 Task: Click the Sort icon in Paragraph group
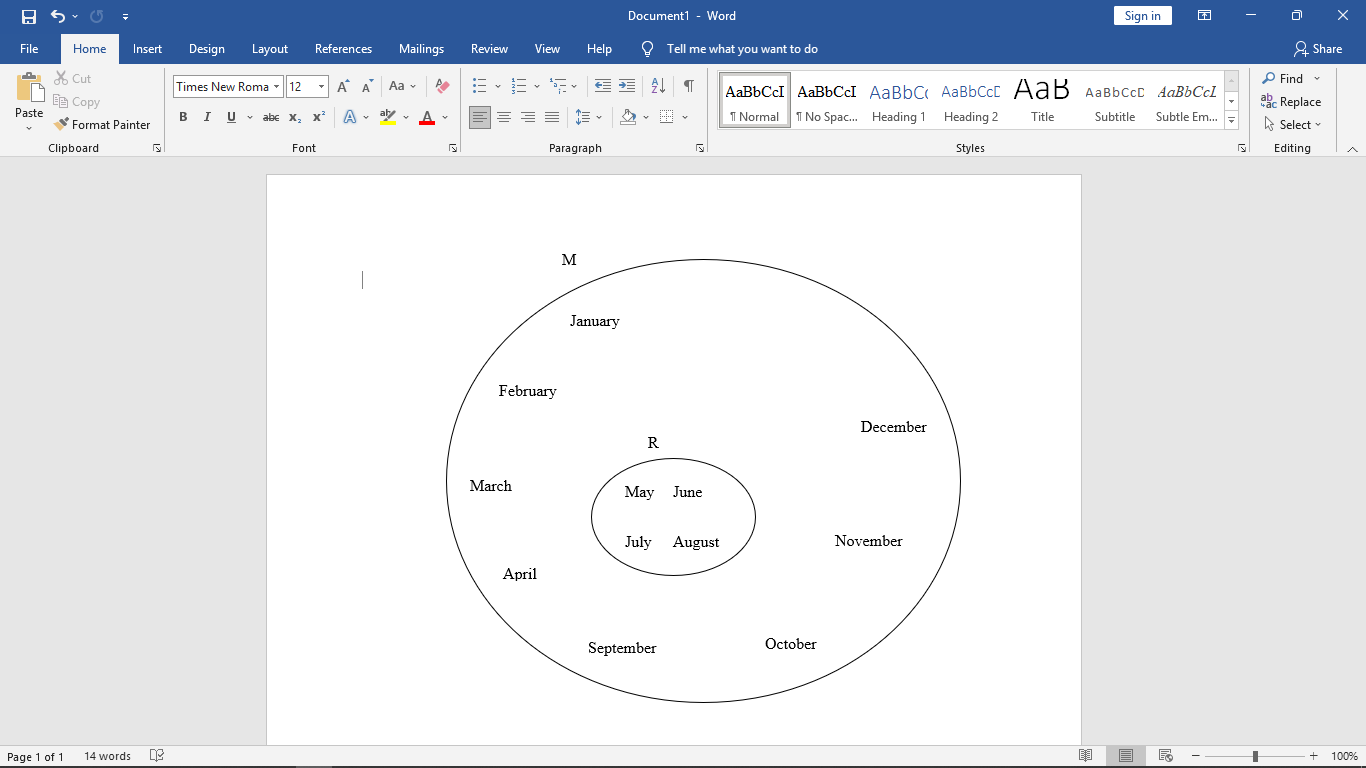pyautogui.click(x=658, y=86)
